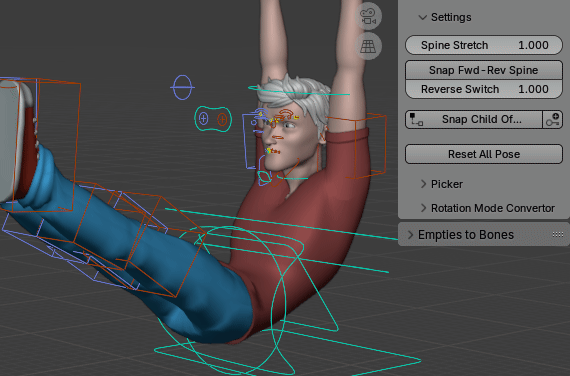This screenshot has width=570, height=376.
Task: Select the blue circle bone control above head
Action: [182, 87]
